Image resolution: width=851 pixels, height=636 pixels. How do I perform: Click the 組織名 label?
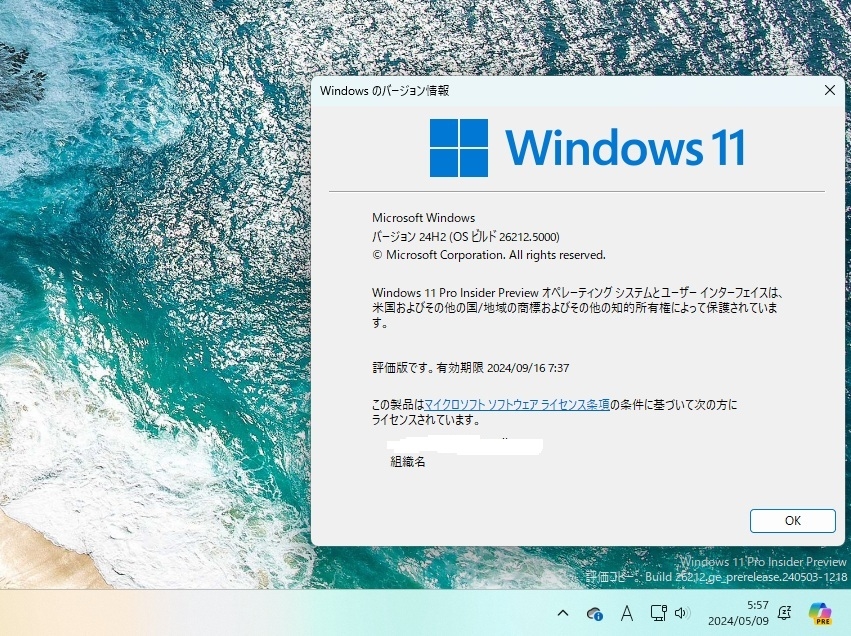[x=408, y=462]
